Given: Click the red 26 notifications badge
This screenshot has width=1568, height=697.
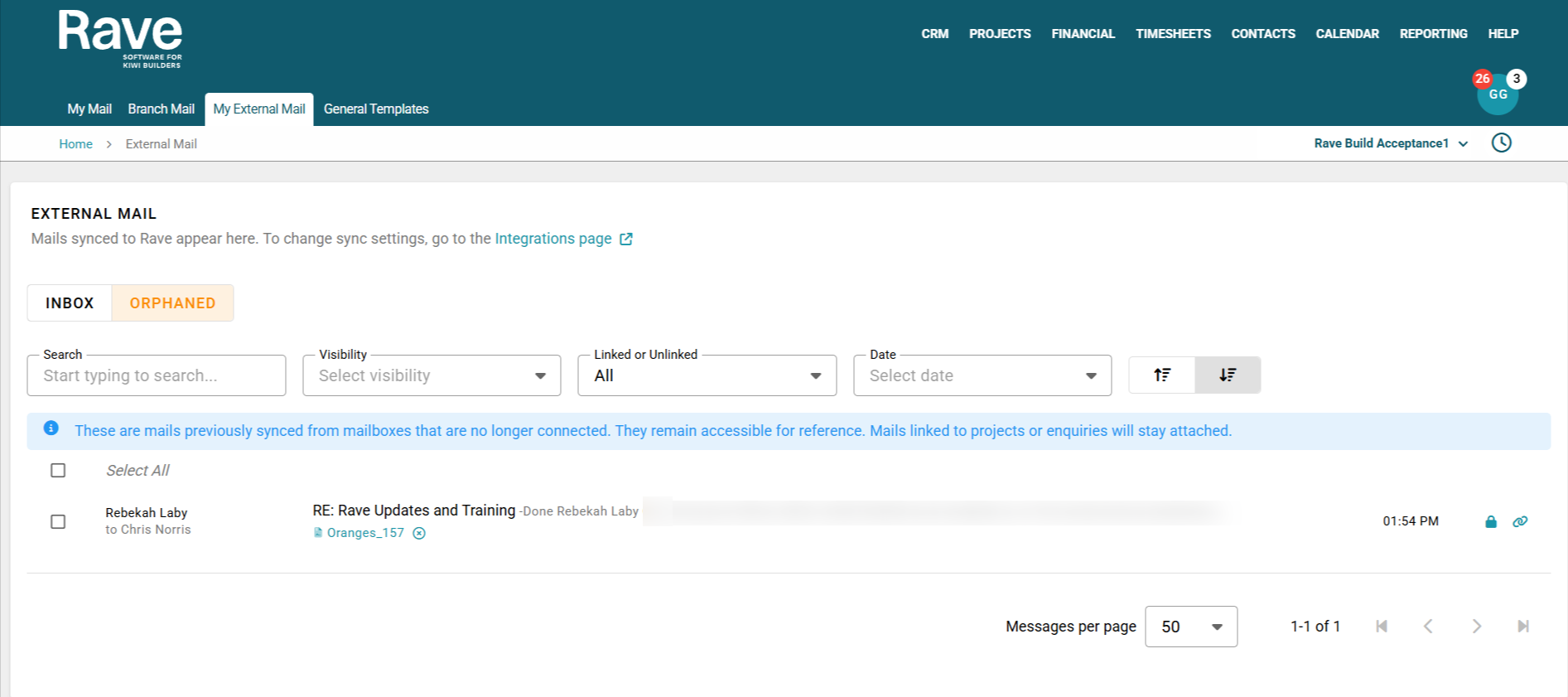Looking at the screenshot, I should 1482,79.
